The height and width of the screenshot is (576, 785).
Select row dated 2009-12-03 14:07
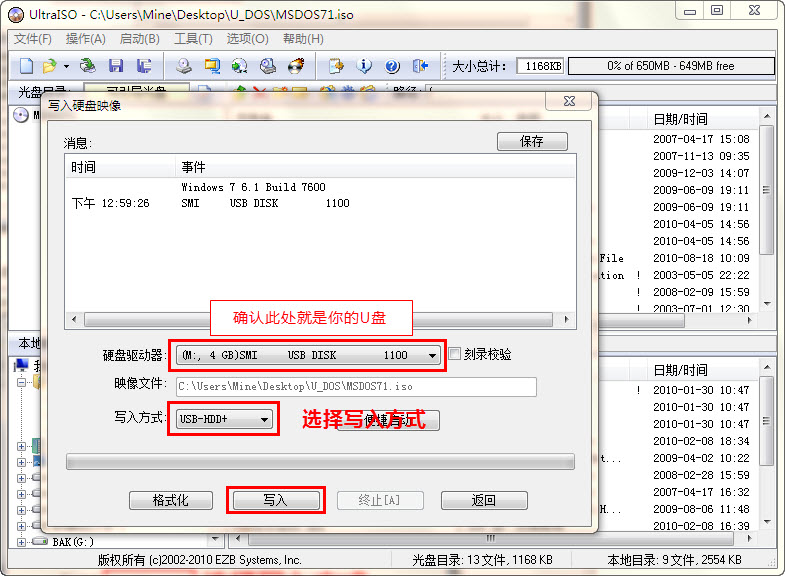point(701,173)
